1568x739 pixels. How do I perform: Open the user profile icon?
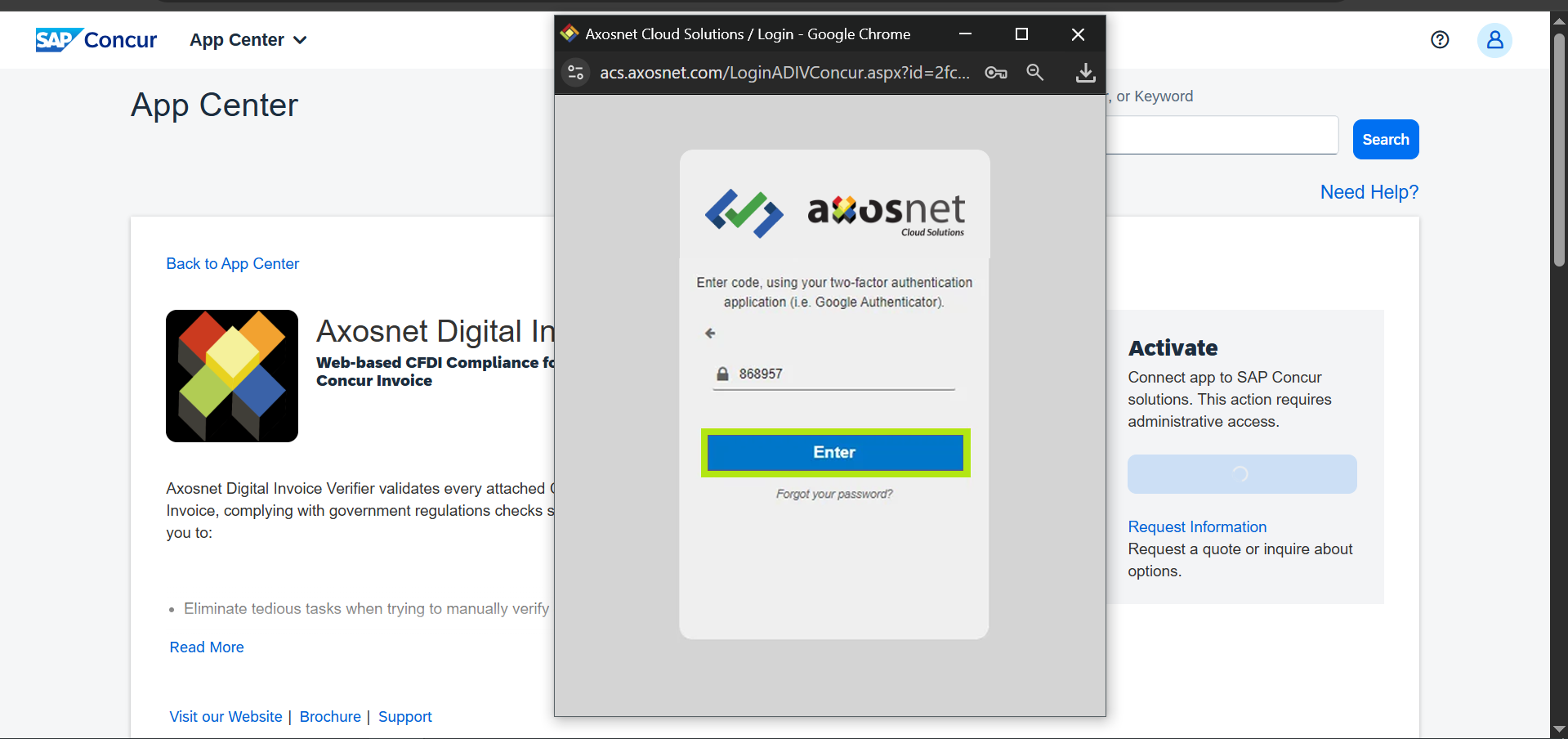pyautogui.click(x=1494, y=40)
